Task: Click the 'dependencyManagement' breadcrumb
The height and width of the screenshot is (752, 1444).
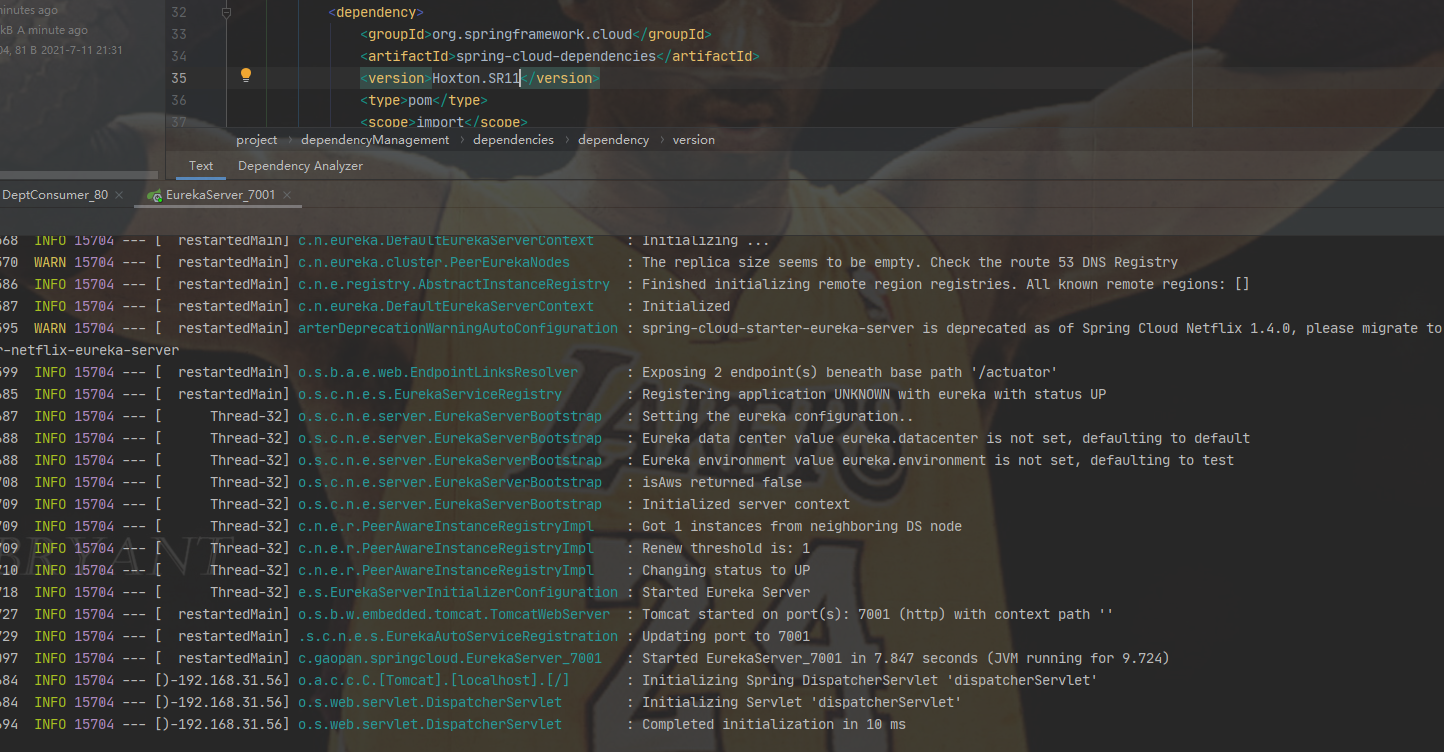Action: (375, 140)
